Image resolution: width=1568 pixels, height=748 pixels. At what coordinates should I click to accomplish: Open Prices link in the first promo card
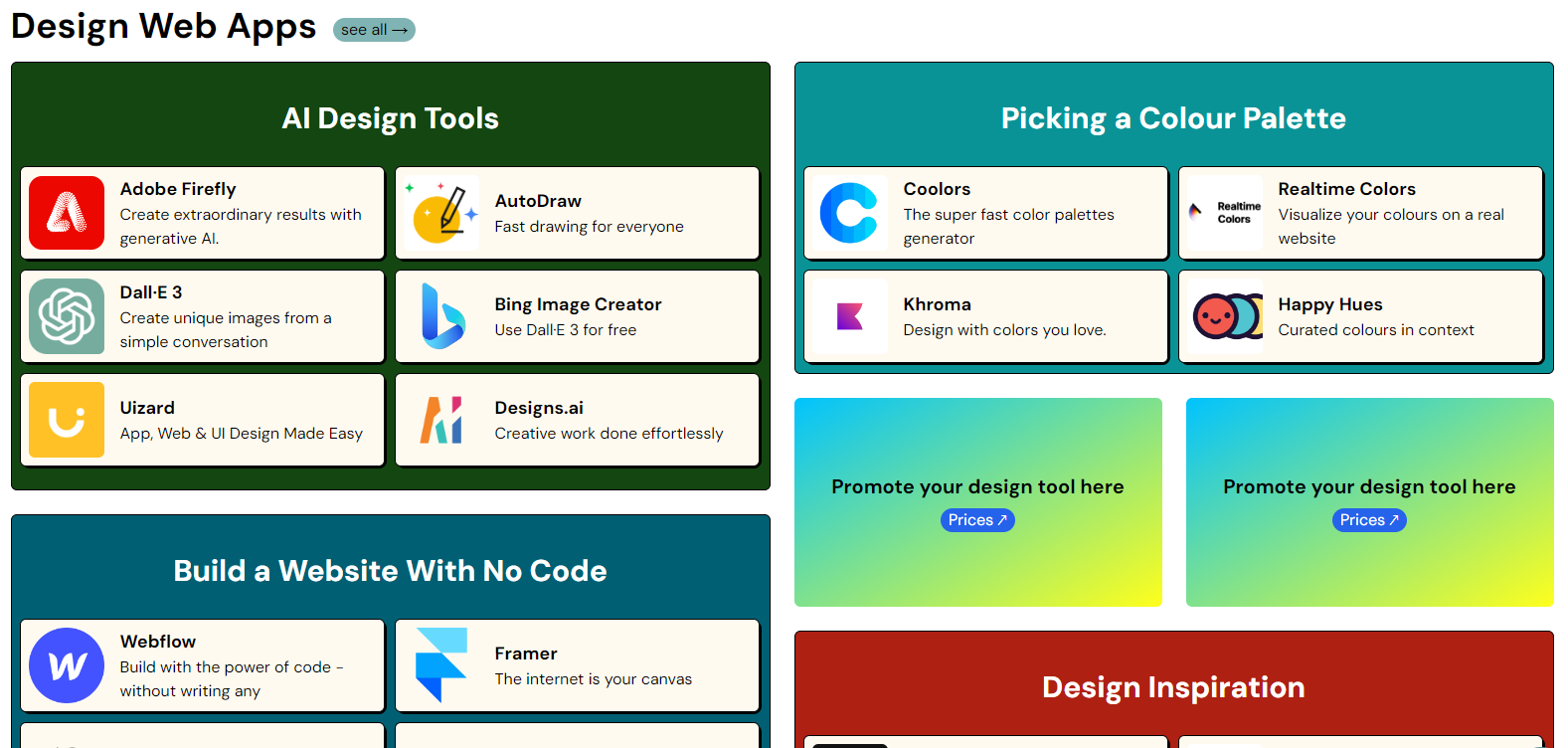point(977,520)
